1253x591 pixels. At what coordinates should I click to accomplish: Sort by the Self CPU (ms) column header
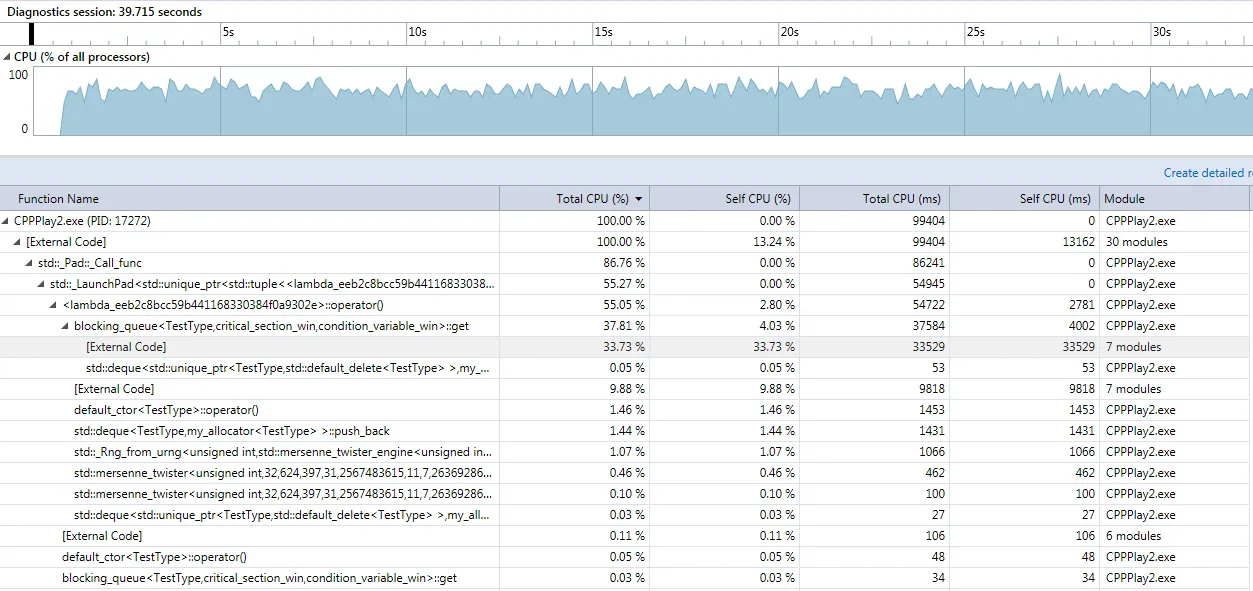click(1025, 198)
